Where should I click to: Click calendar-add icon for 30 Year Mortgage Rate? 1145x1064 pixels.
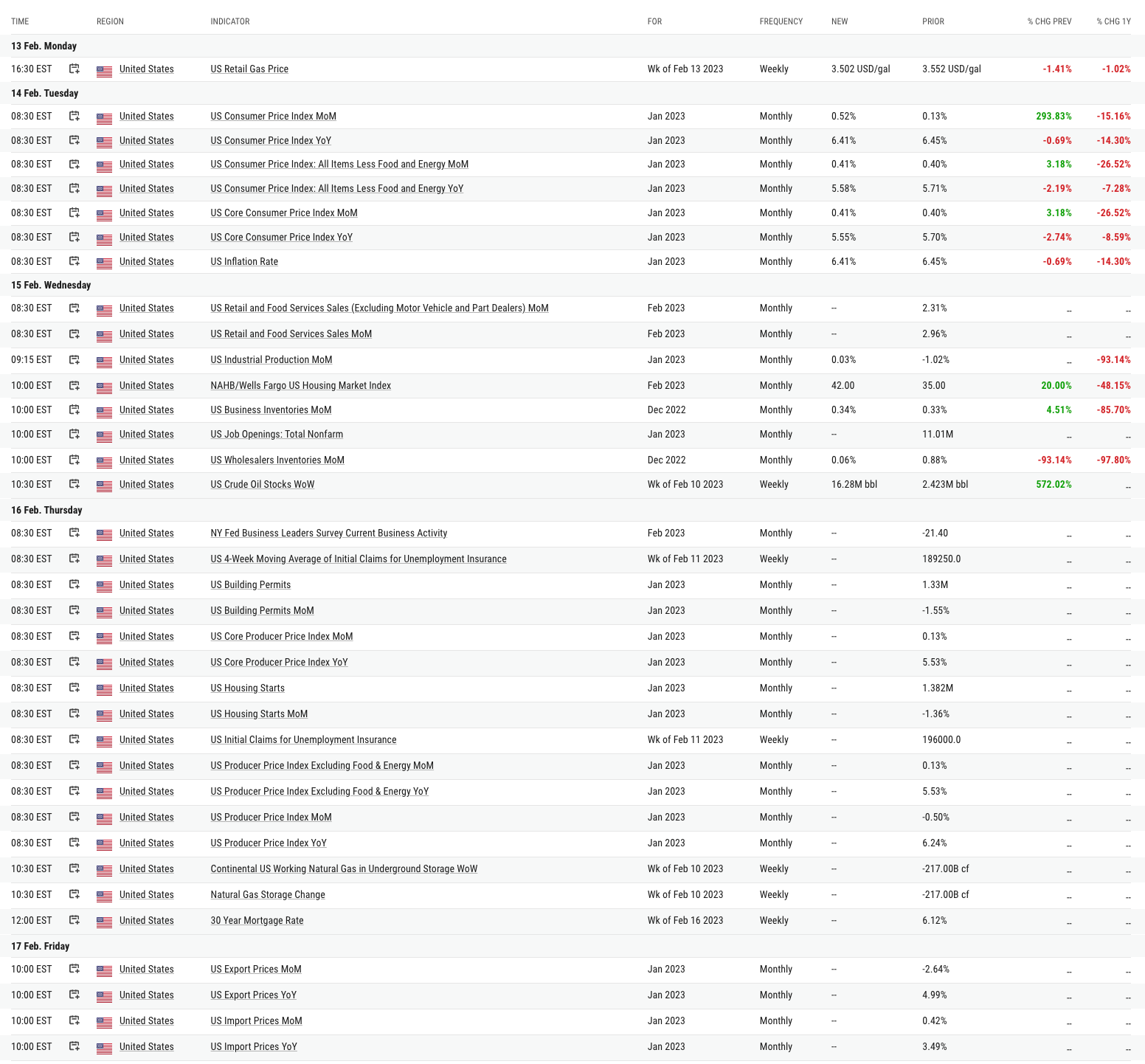75,920
